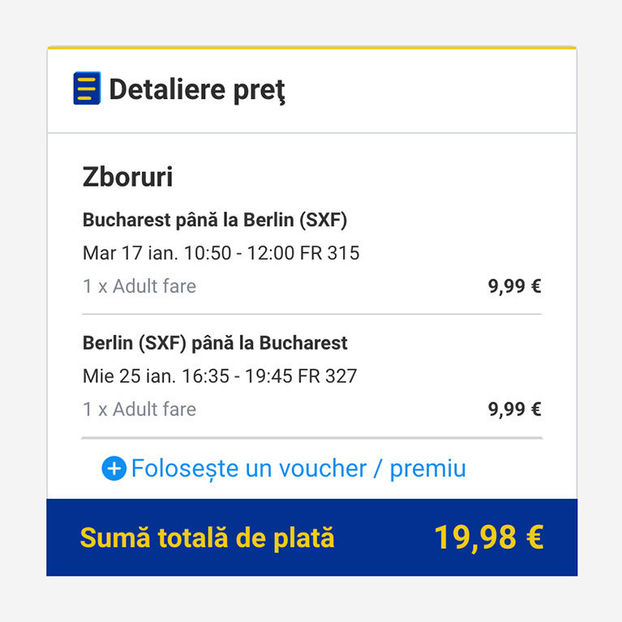This screenshot has height=622, width=622.
Task: Select the 'Berlin (SXF) până la Bucharest' route
Action: (x=214, y=343)
